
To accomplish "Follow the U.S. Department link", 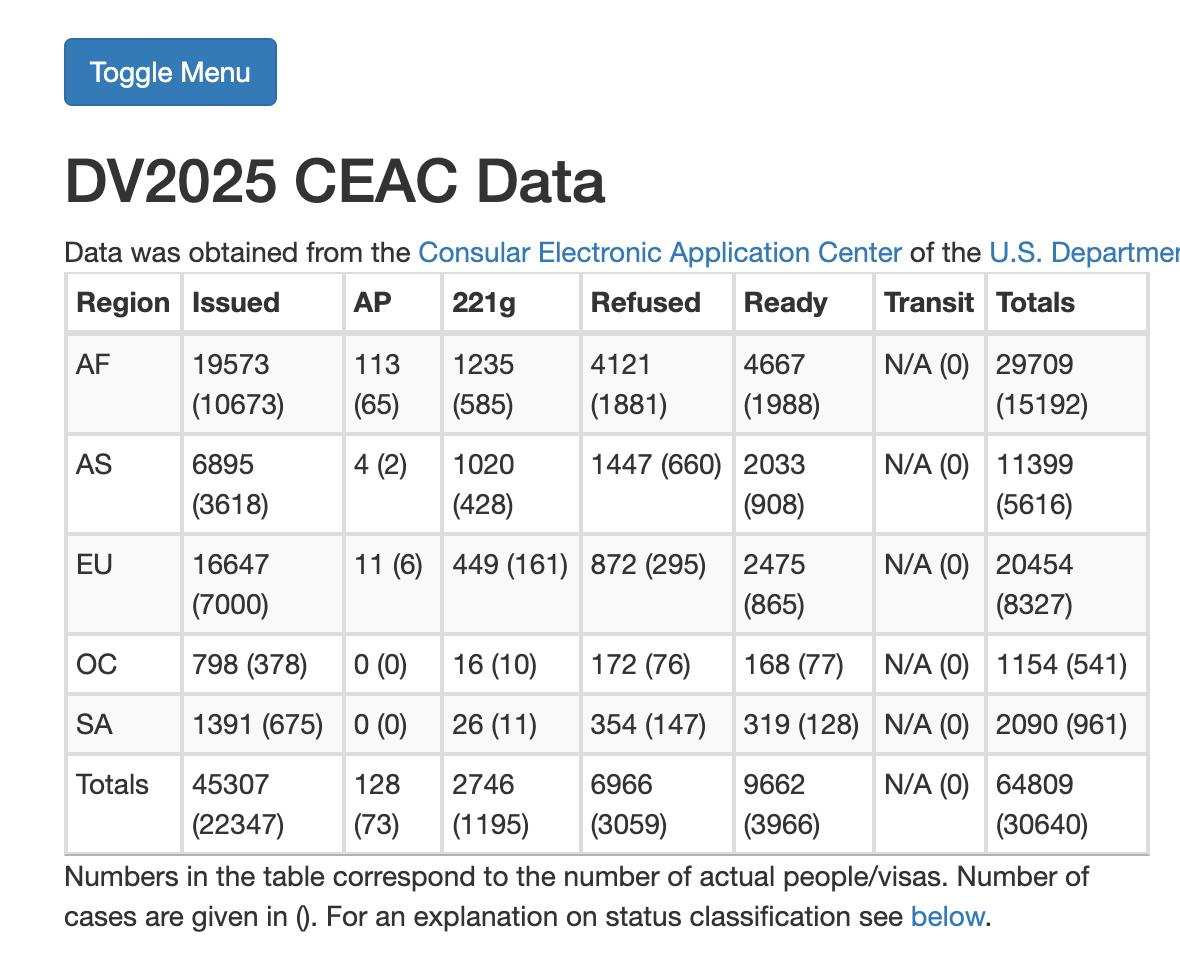I will (x=1084, y=253).
